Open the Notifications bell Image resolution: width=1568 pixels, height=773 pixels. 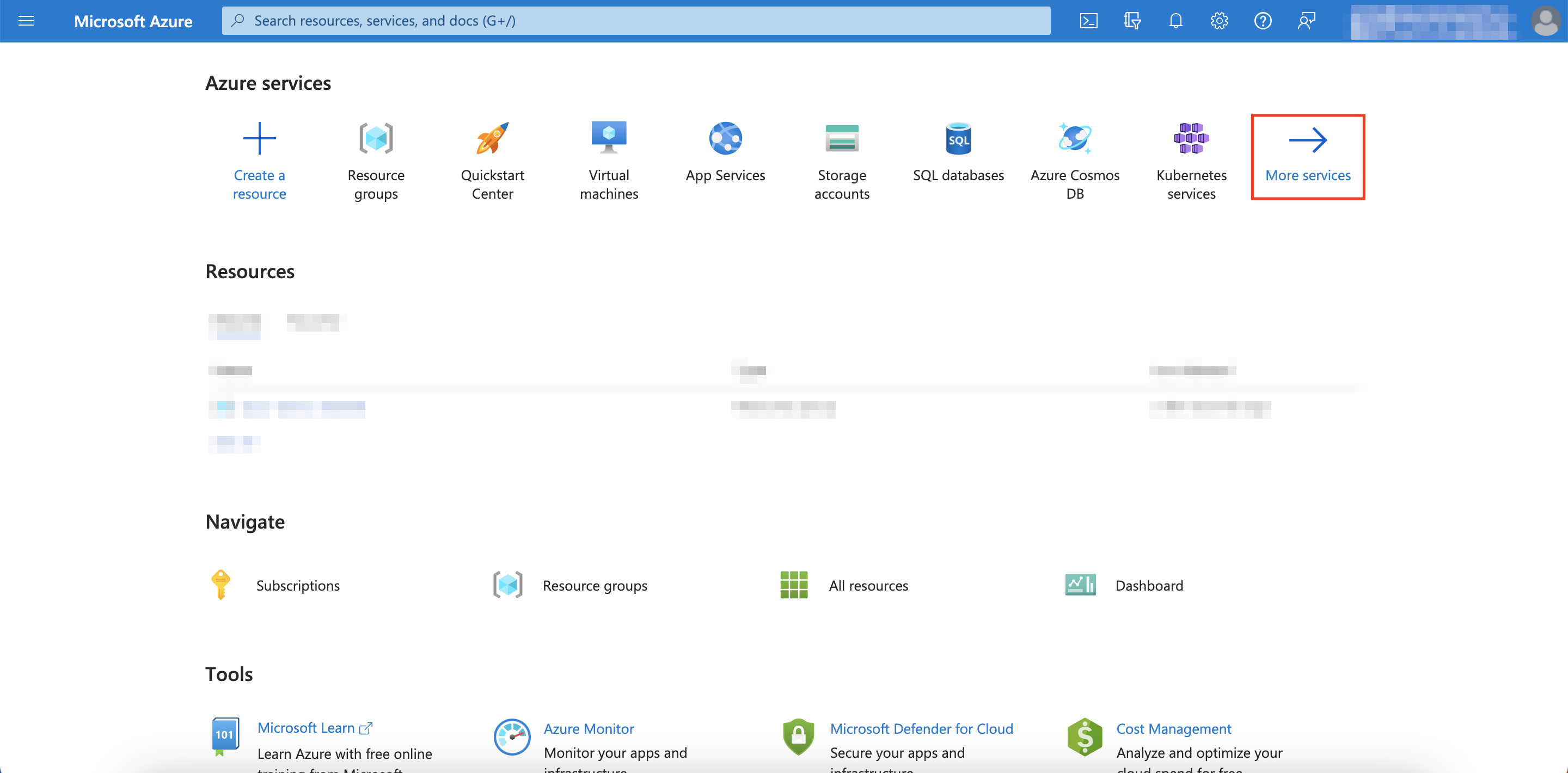[x=1175, y=20]
